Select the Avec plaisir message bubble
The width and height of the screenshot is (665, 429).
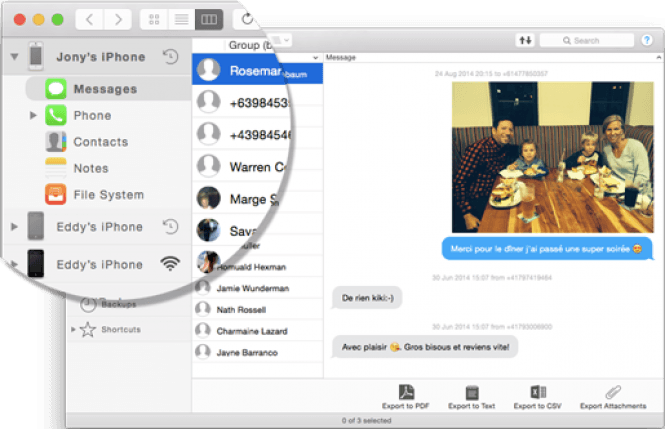coord(425,347)
